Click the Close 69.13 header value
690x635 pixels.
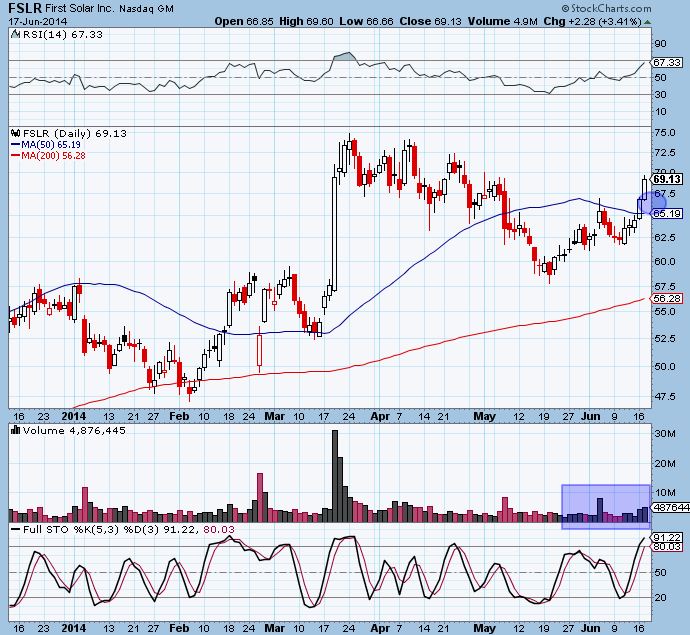(x=430, y=21)
